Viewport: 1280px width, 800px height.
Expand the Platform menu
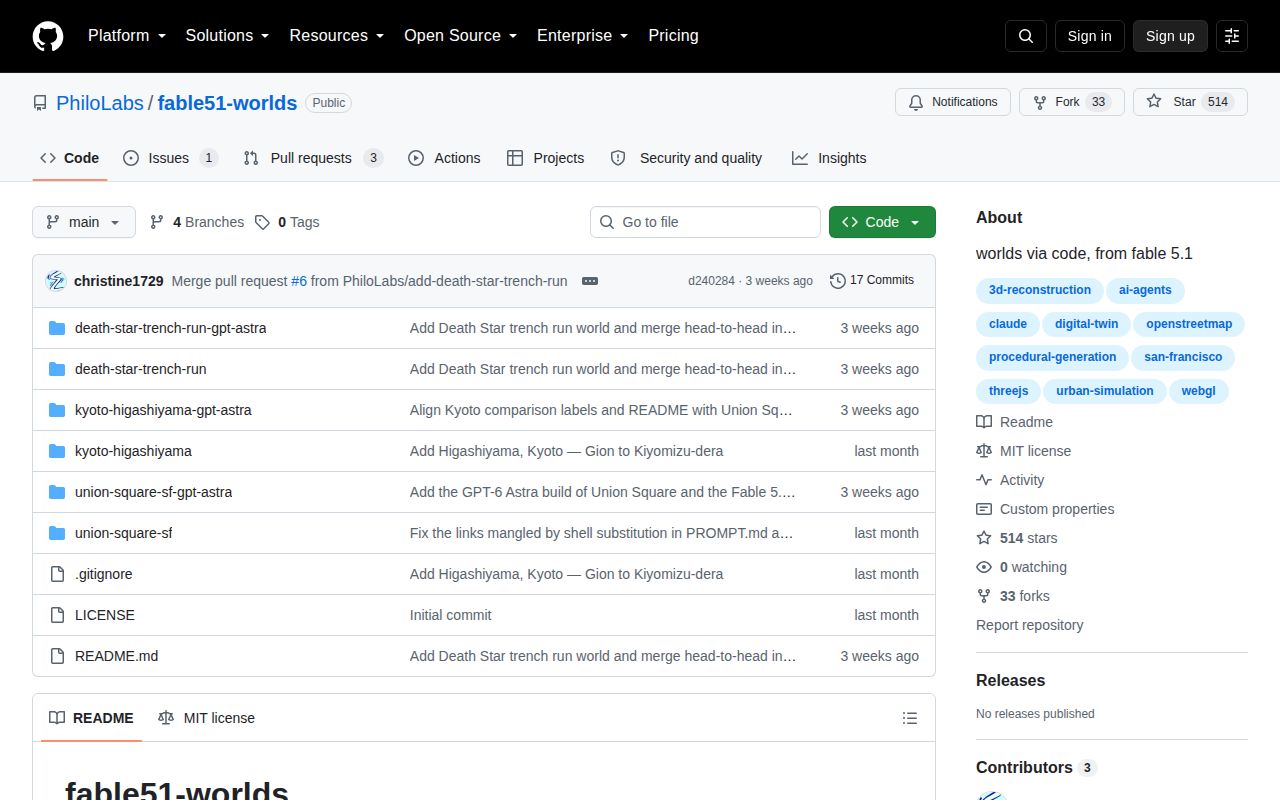pos(127,36)
